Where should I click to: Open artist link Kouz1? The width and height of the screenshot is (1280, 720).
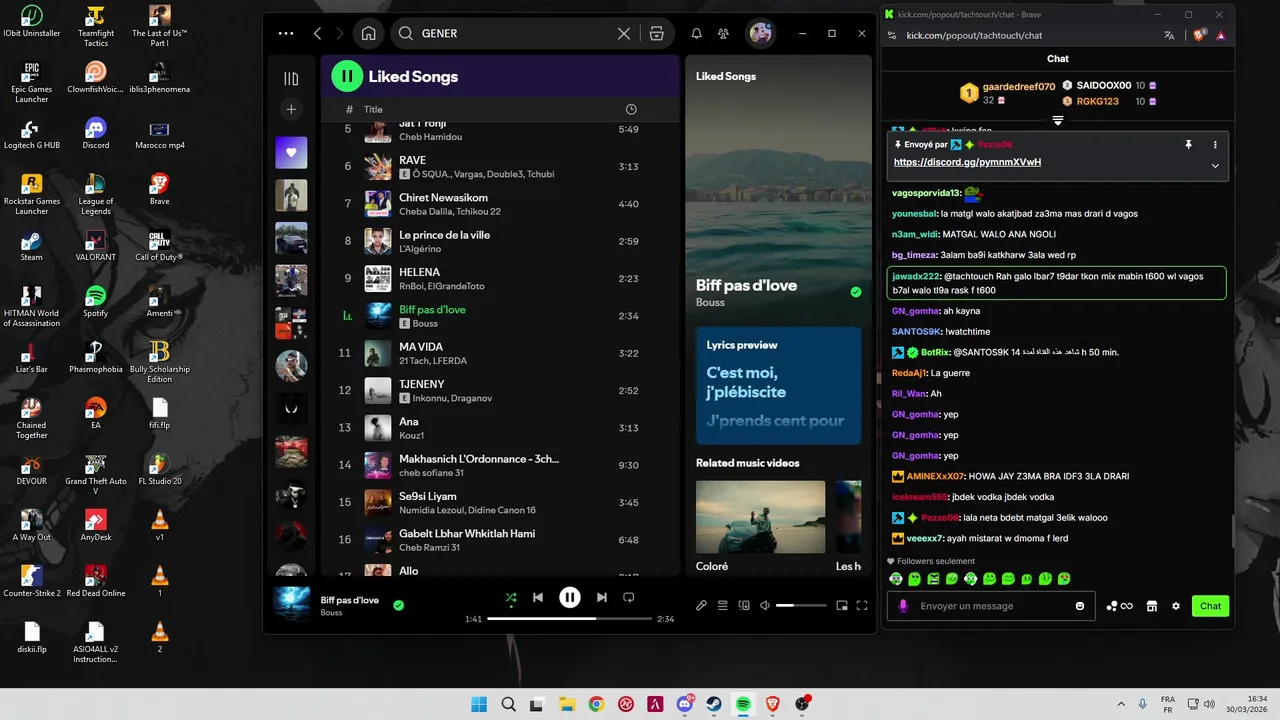tap(412, 435)
